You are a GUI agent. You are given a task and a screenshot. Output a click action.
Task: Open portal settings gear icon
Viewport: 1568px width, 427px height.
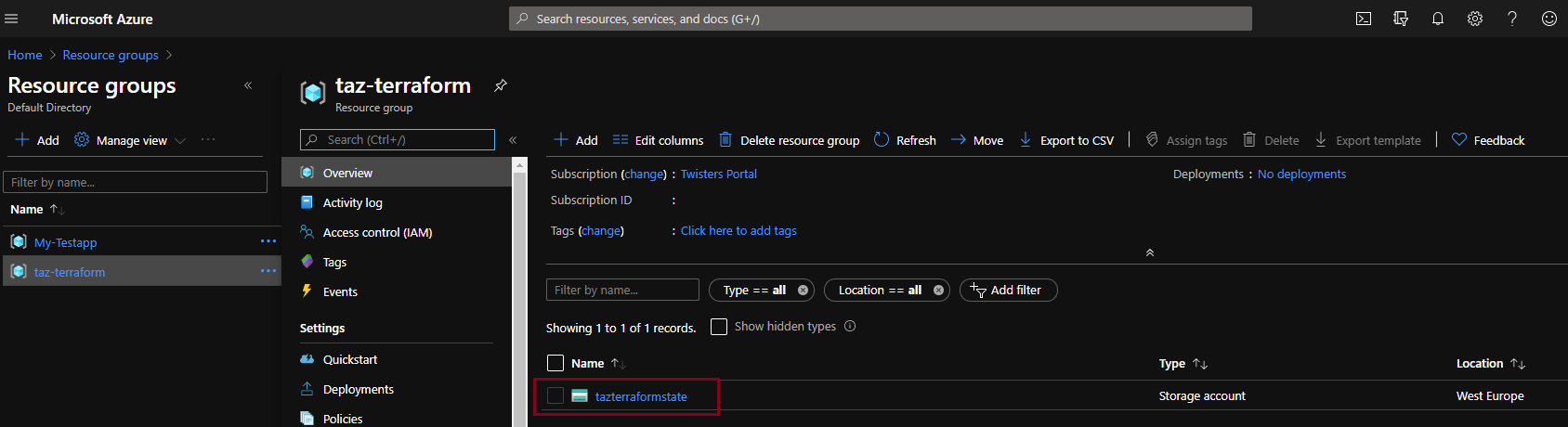pyautogui.click(x=1475, y=19)
